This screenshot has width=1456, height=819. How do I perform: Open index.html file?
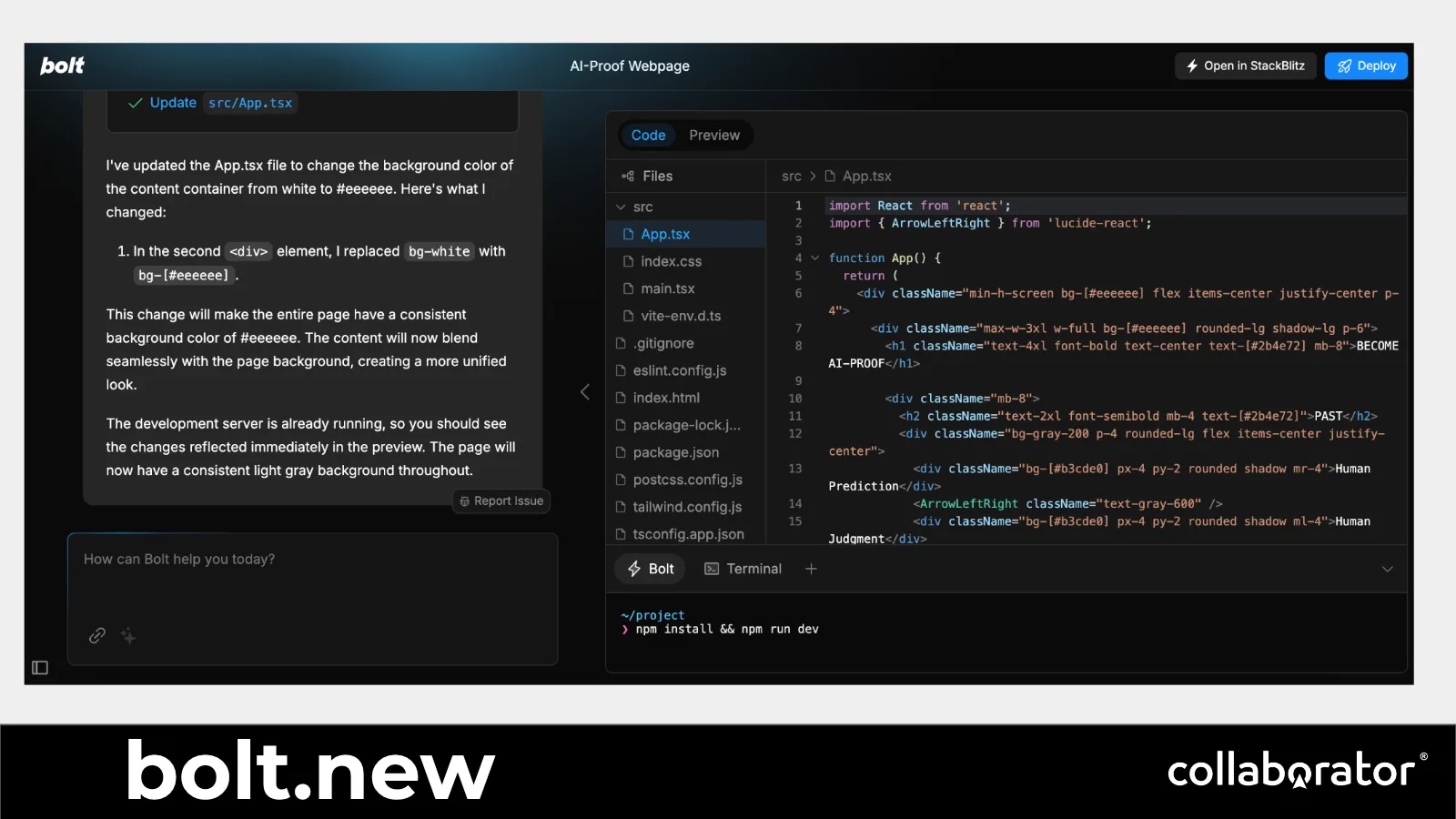pos(686,398)
